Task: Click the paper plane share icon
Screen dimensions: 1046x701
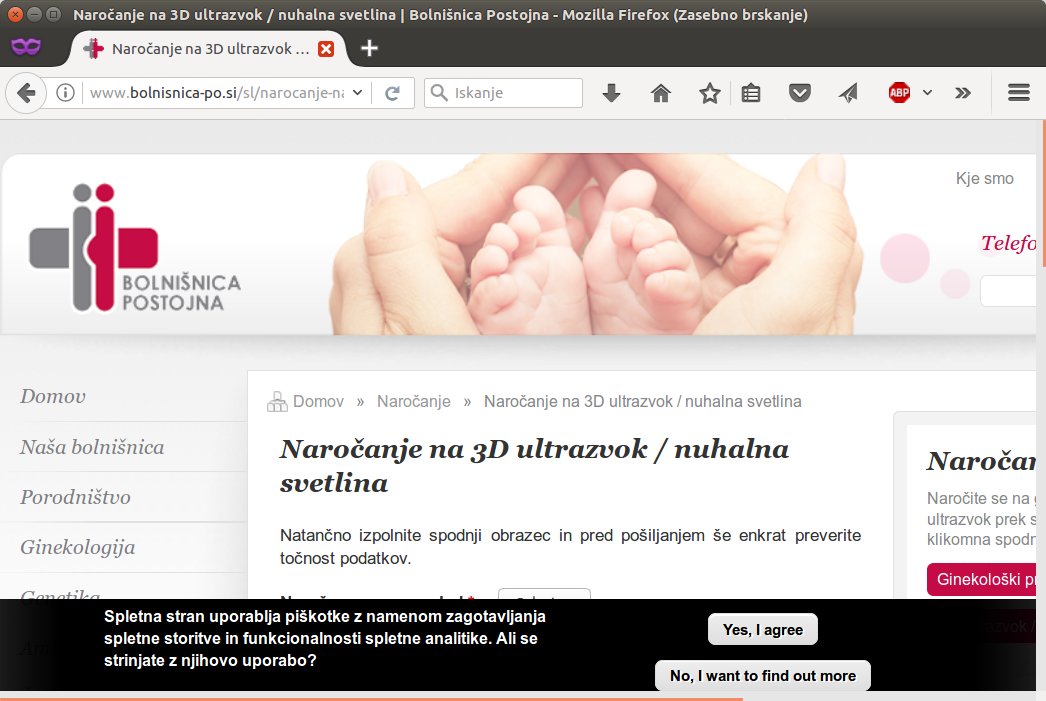Action: [x=849, y=93]
